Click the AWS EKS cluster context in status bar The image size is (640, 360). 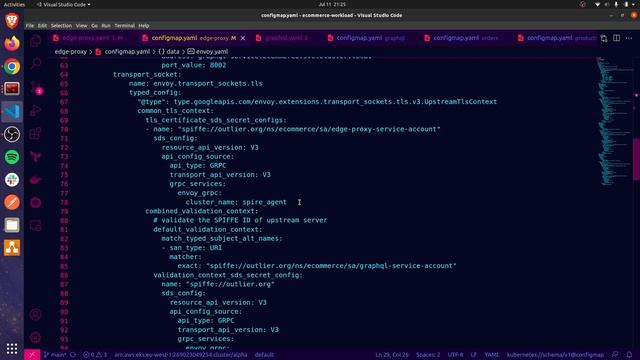(181, 355)
